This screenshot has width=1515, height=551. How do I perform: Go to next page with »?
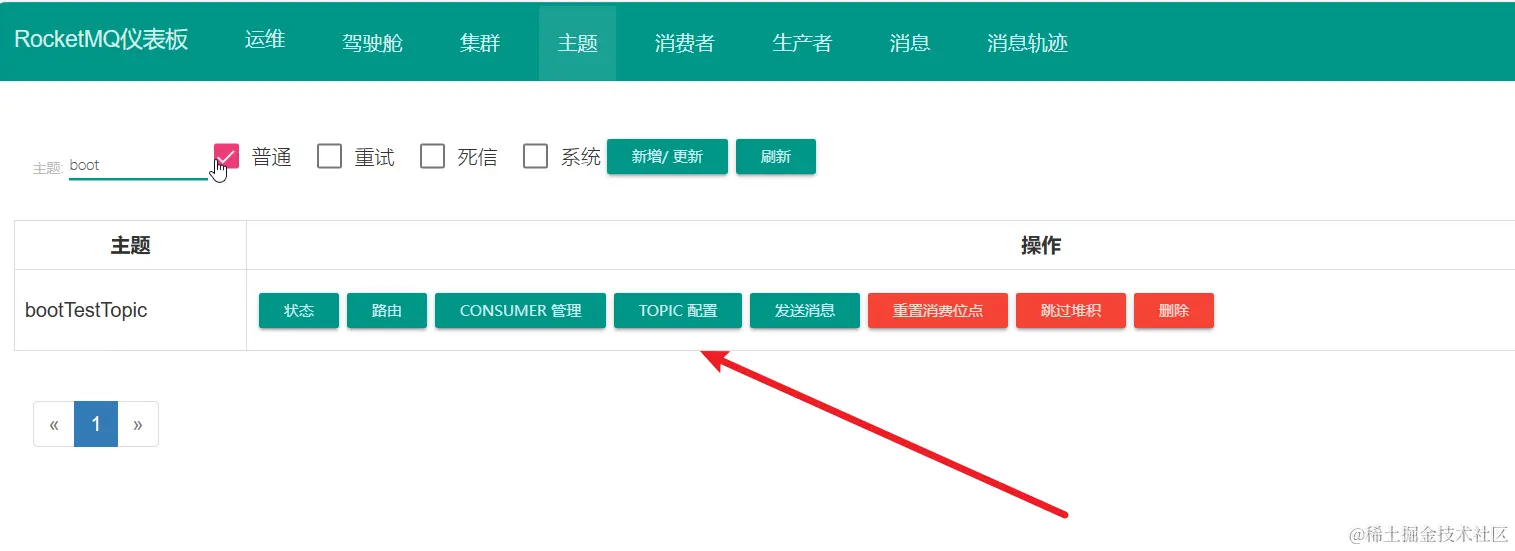click(x=138, y=424)
